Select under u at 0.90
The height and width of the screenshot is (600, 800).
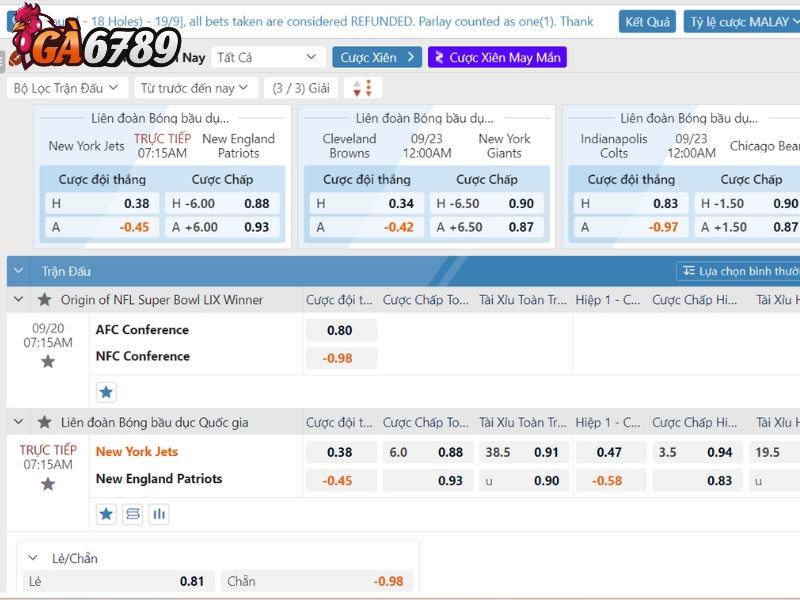(524, 481)
